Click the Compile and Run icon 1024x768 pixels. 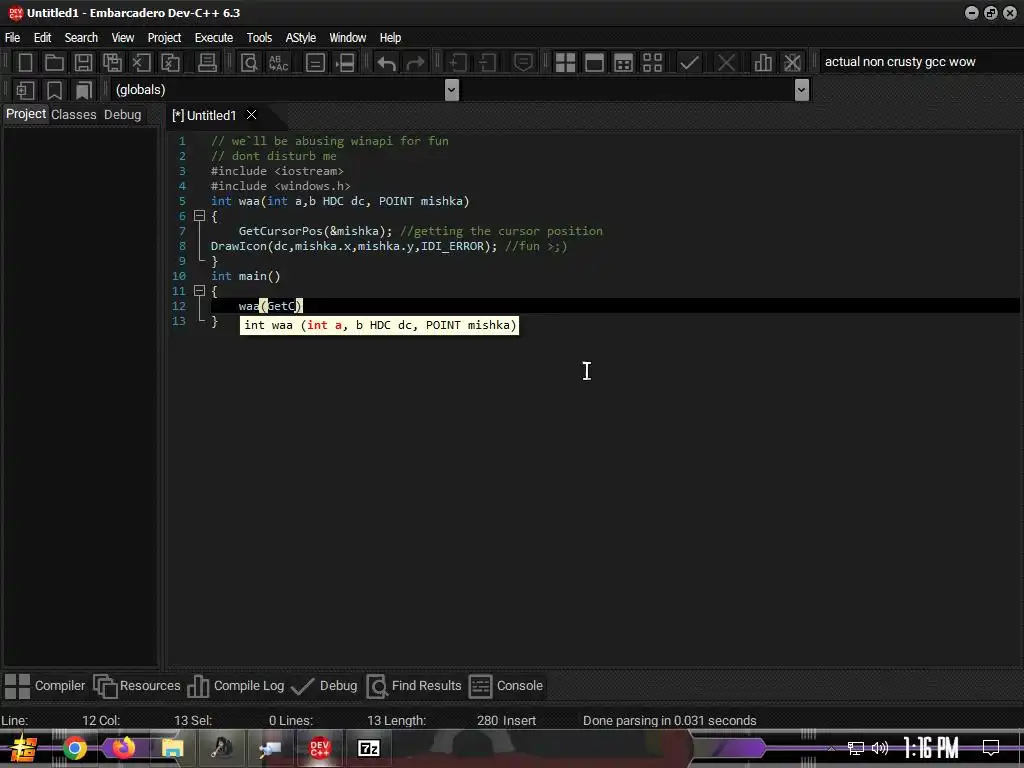coord(623,63)
